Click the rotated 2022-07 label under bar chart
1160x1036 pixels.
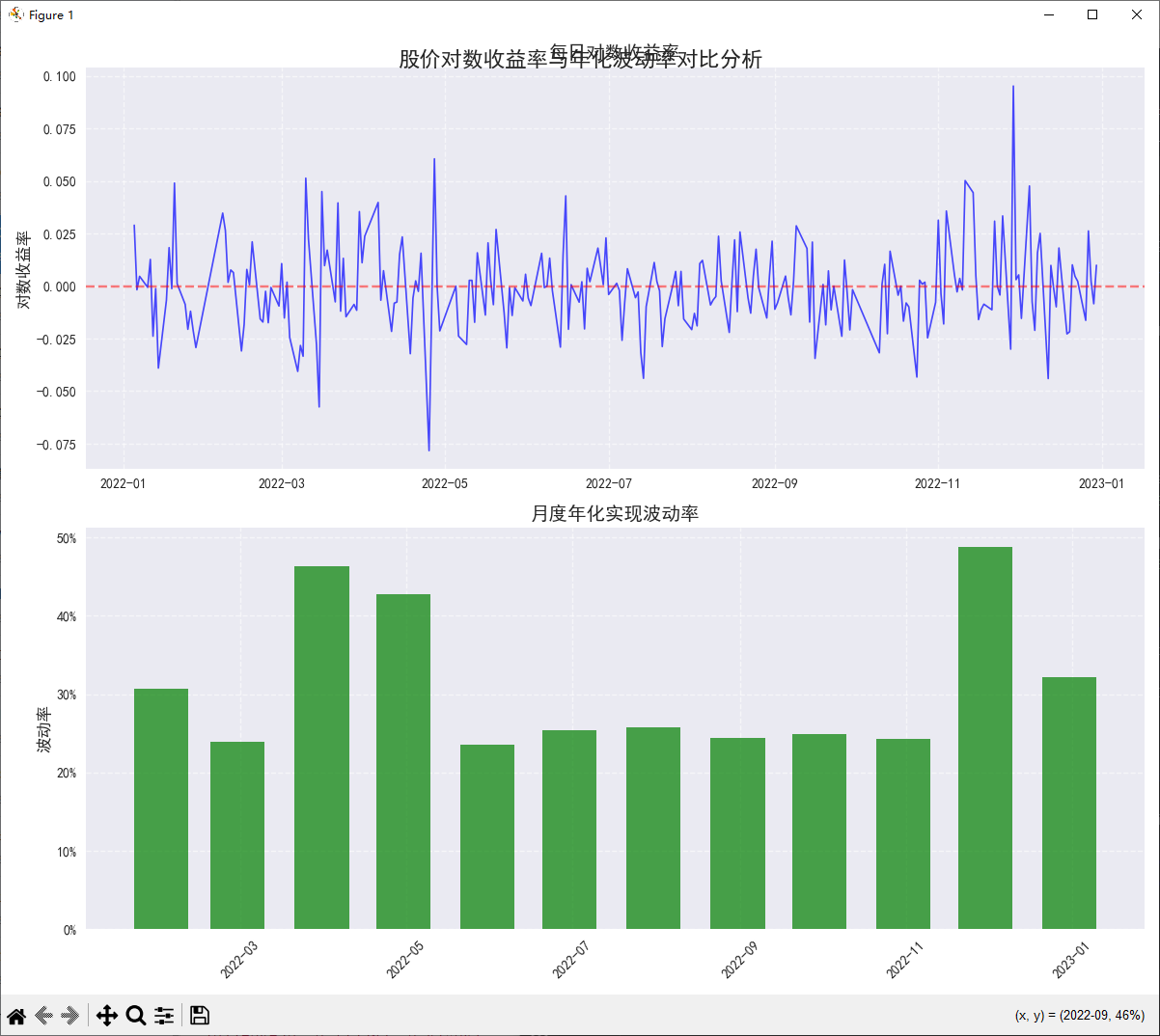pyautogui.click(x=571, y=961)
